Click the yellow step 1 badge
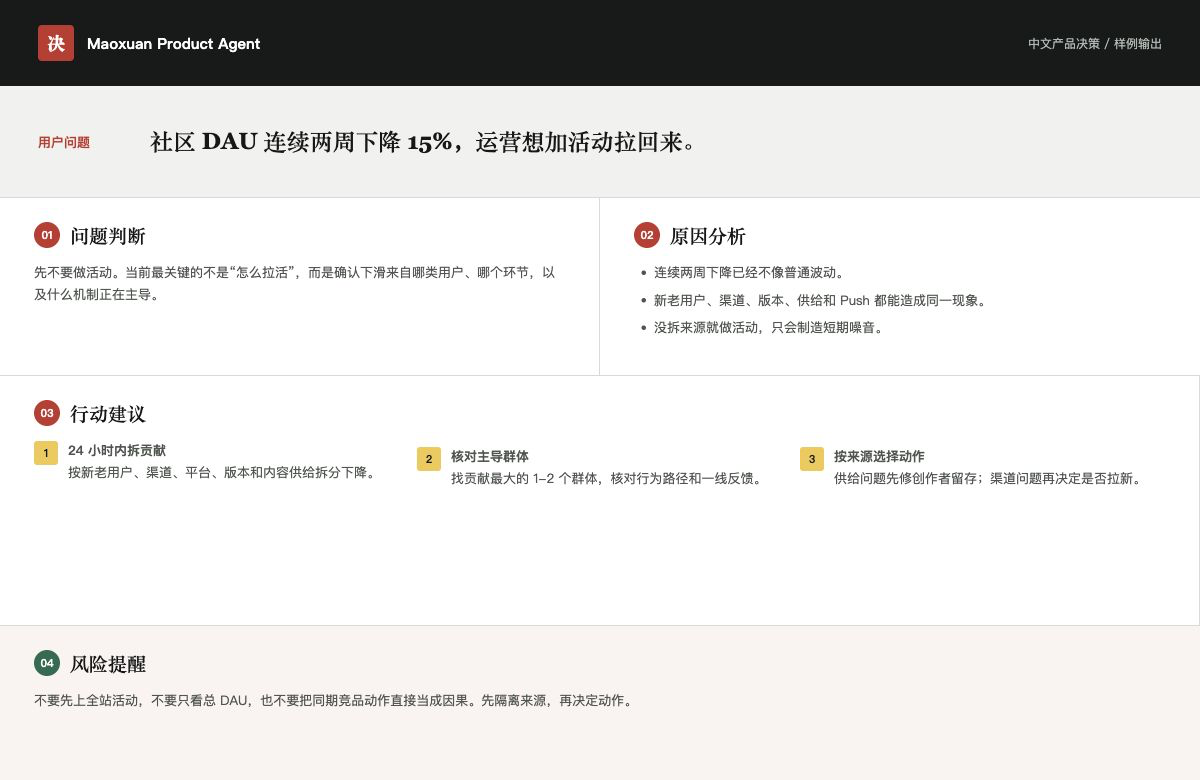The width and height of the screenshot is (1200, 780). click(x=46, y=453)
